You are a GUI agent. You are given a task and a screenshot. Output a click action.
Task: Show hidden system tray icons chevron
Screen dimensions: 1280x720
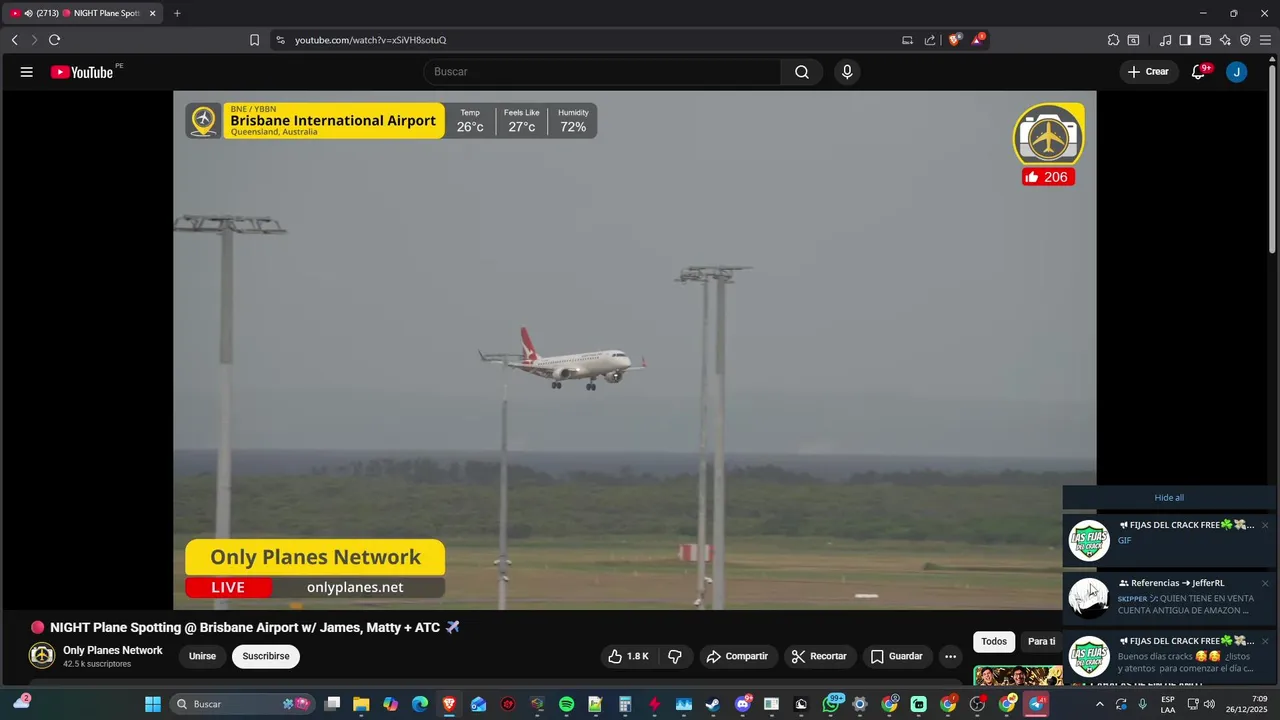pyautogui.click(x=1099, y=704)
